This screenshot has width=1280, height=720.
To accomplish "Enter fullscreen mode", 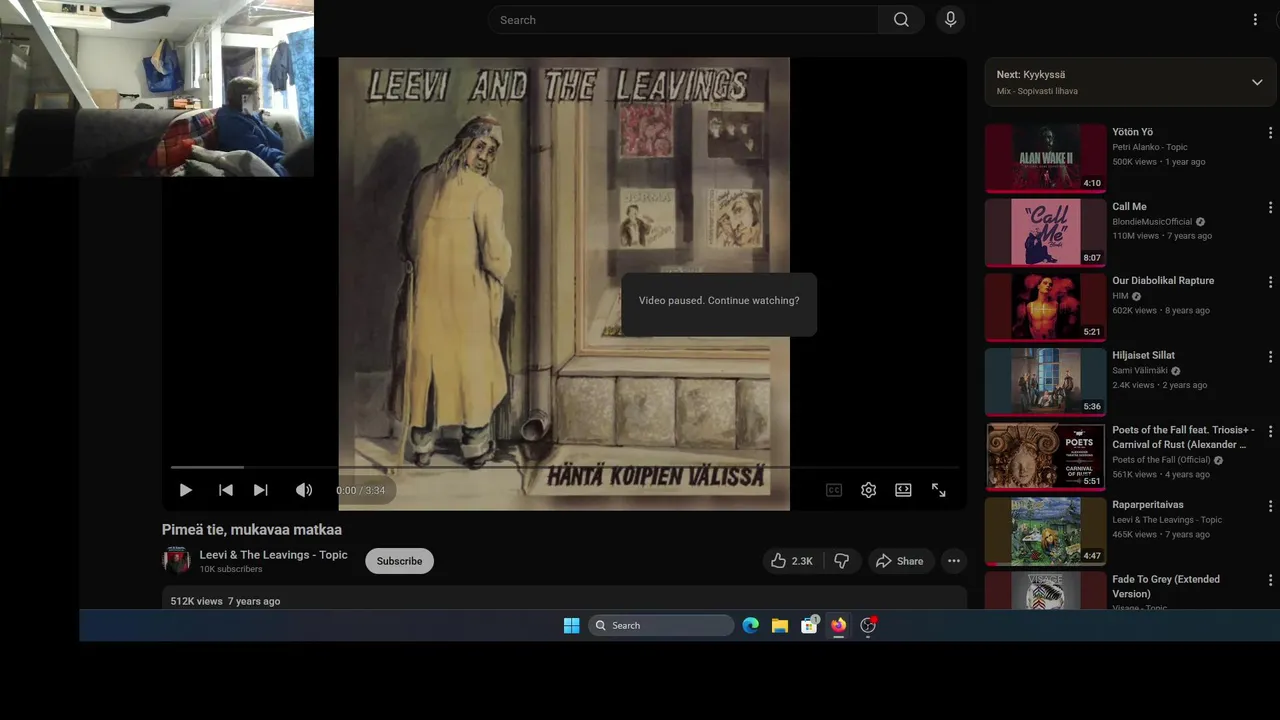I will [x=939, y=490].
